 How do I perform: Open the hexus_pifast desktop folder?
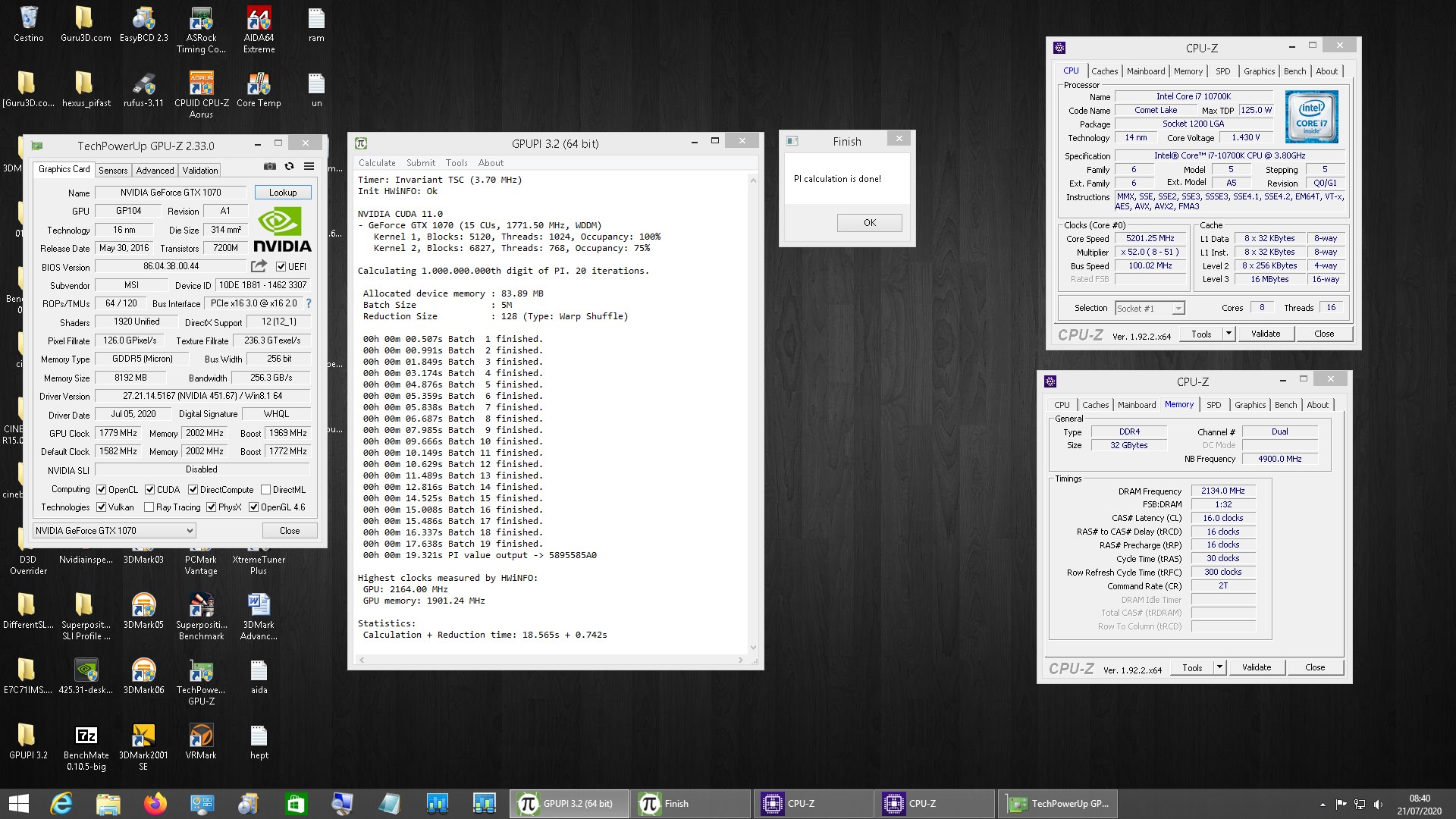click(86, 89)
